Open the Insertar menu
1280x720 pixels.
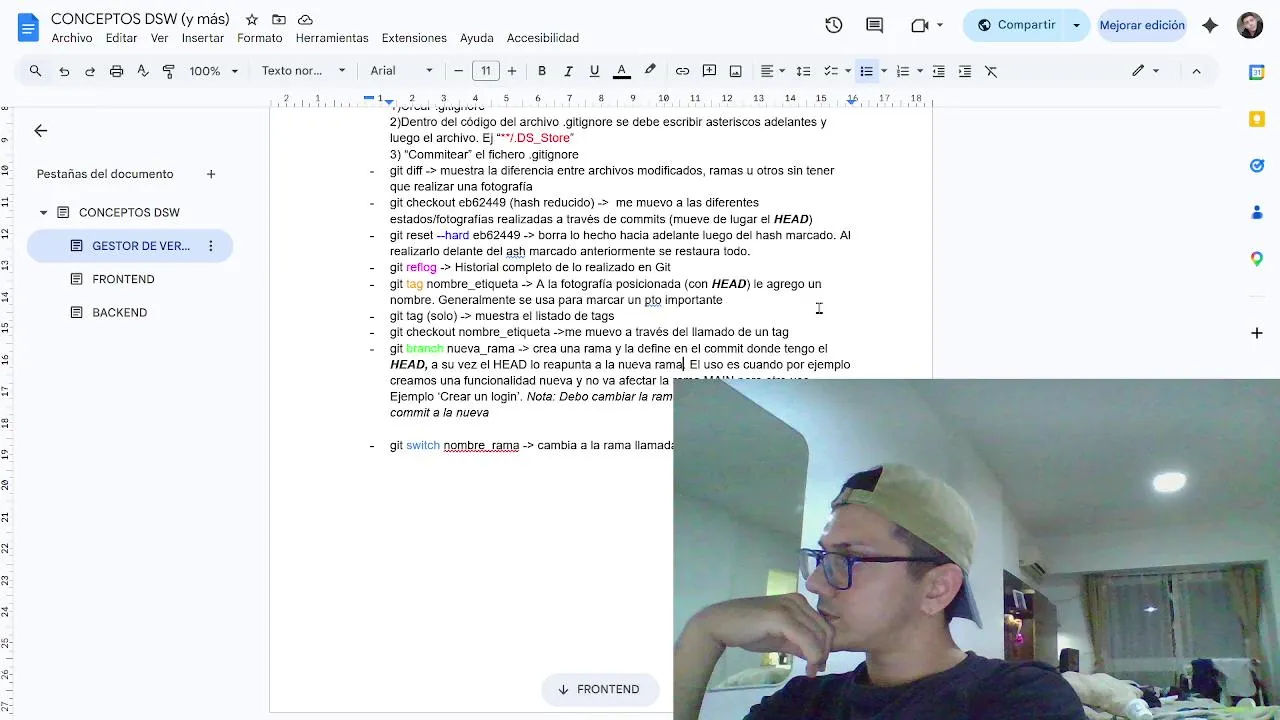click(203, 38)
